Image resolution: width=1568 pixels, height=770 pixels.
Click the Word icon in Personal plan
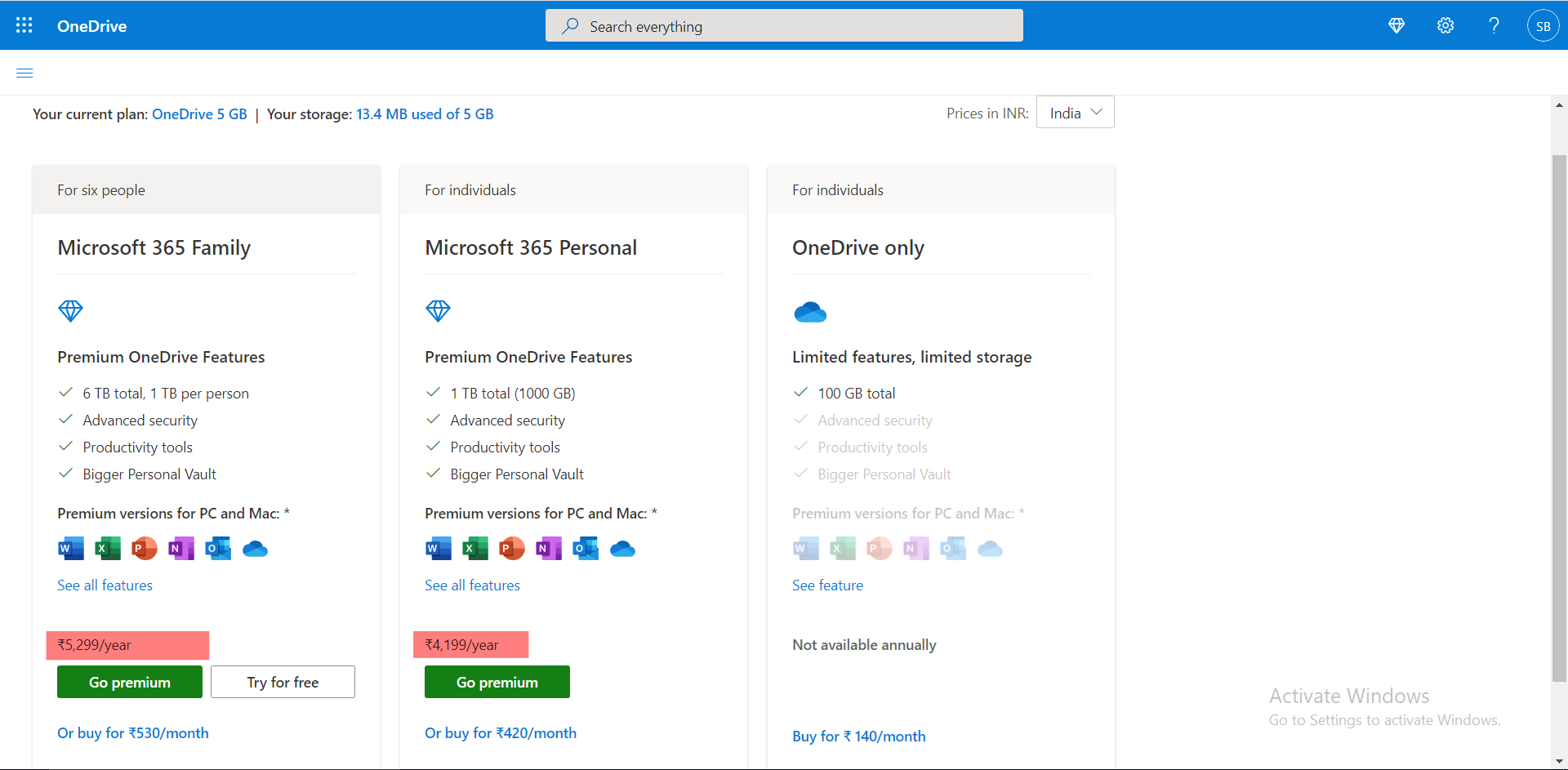click(439, 549)
